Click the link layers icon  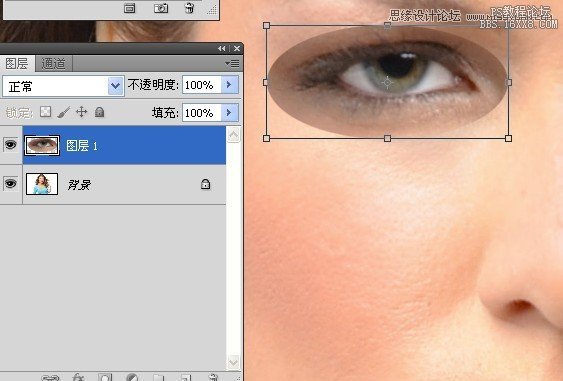(x=50, y=378)
